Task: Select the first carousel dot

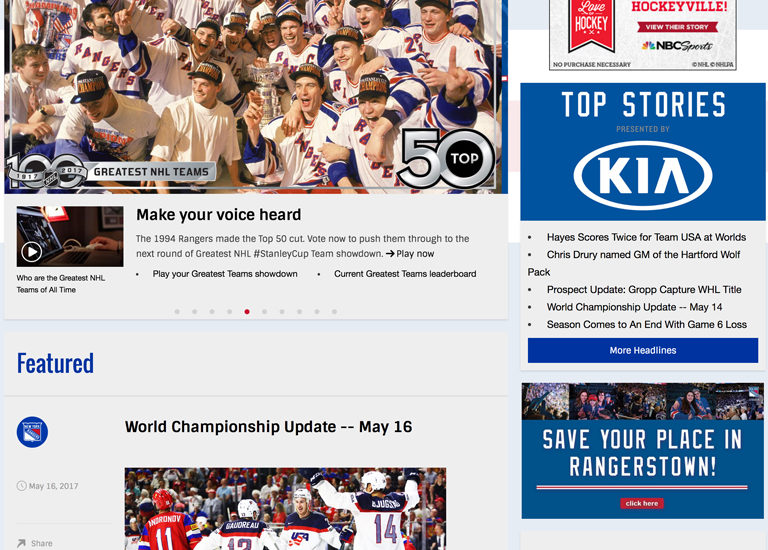Action: click(x=177, y=311)
